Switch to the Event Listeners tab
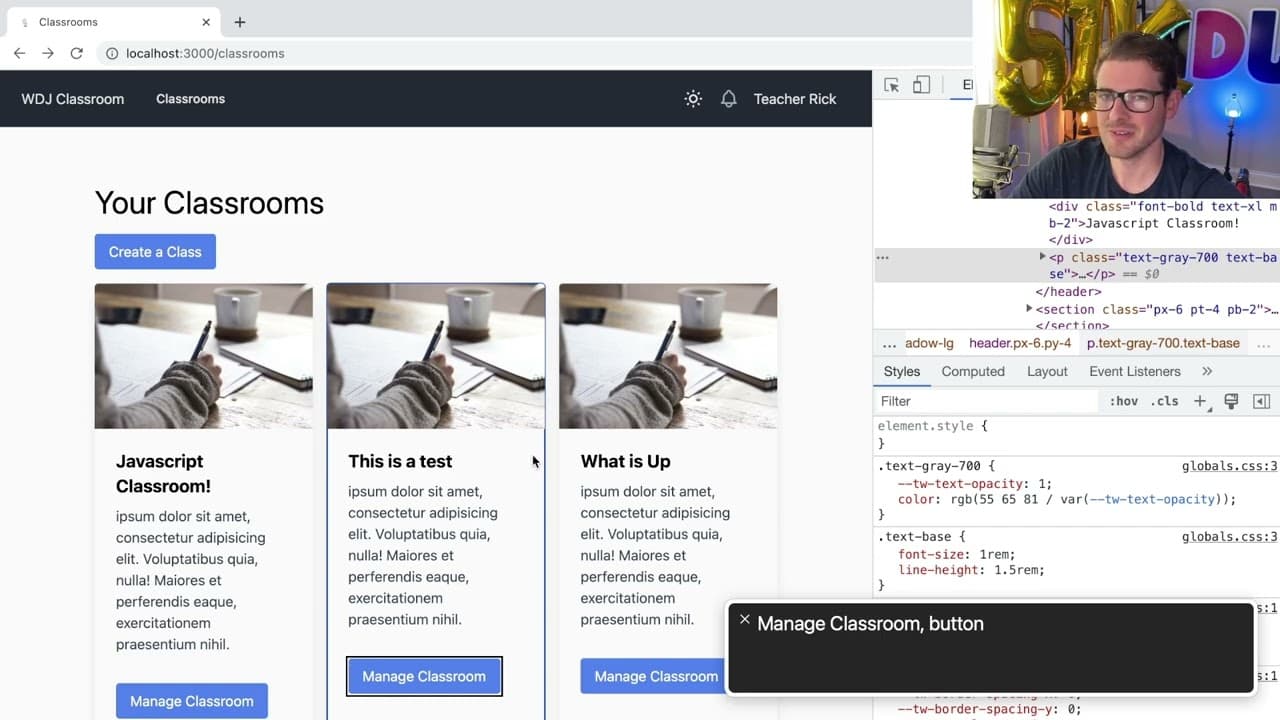1280x720 pixels. tap(1135, 371)
